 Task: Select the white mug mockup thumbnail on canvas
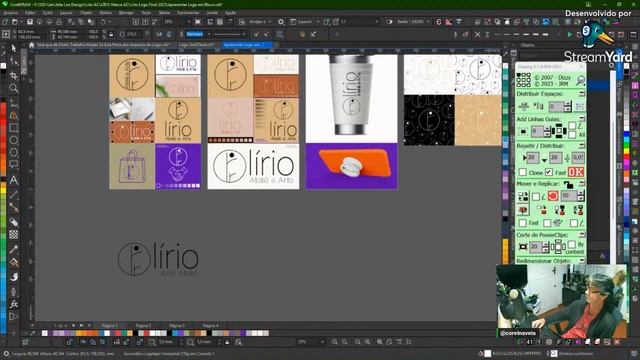351,98
